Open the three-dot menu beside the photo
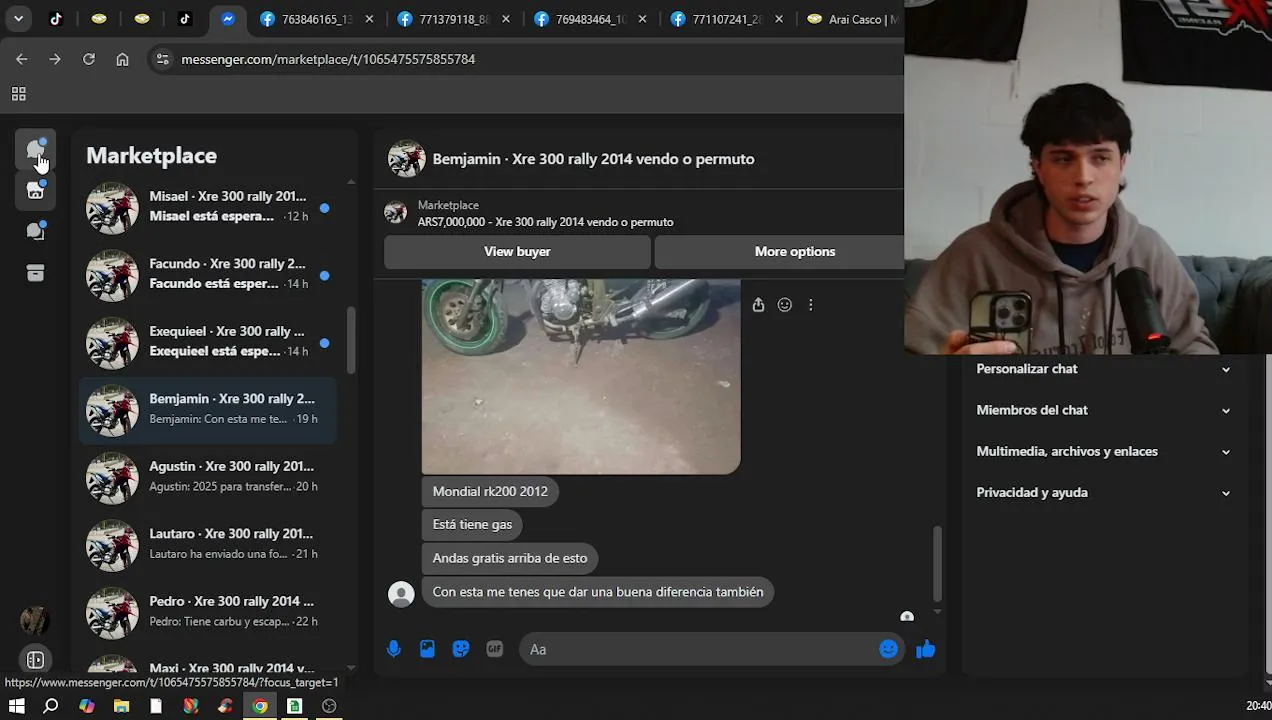Image resolution: width=1272 pixels, height=720 pixels. point(810,305)
